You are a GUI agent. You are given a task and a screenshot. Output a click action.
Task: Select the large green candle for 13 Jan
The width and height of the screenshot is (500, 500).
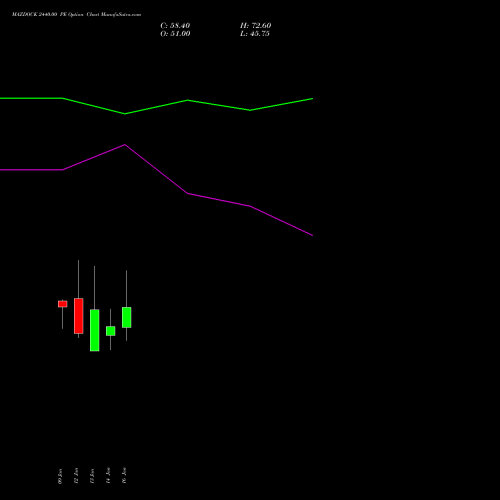coord(95,330)
